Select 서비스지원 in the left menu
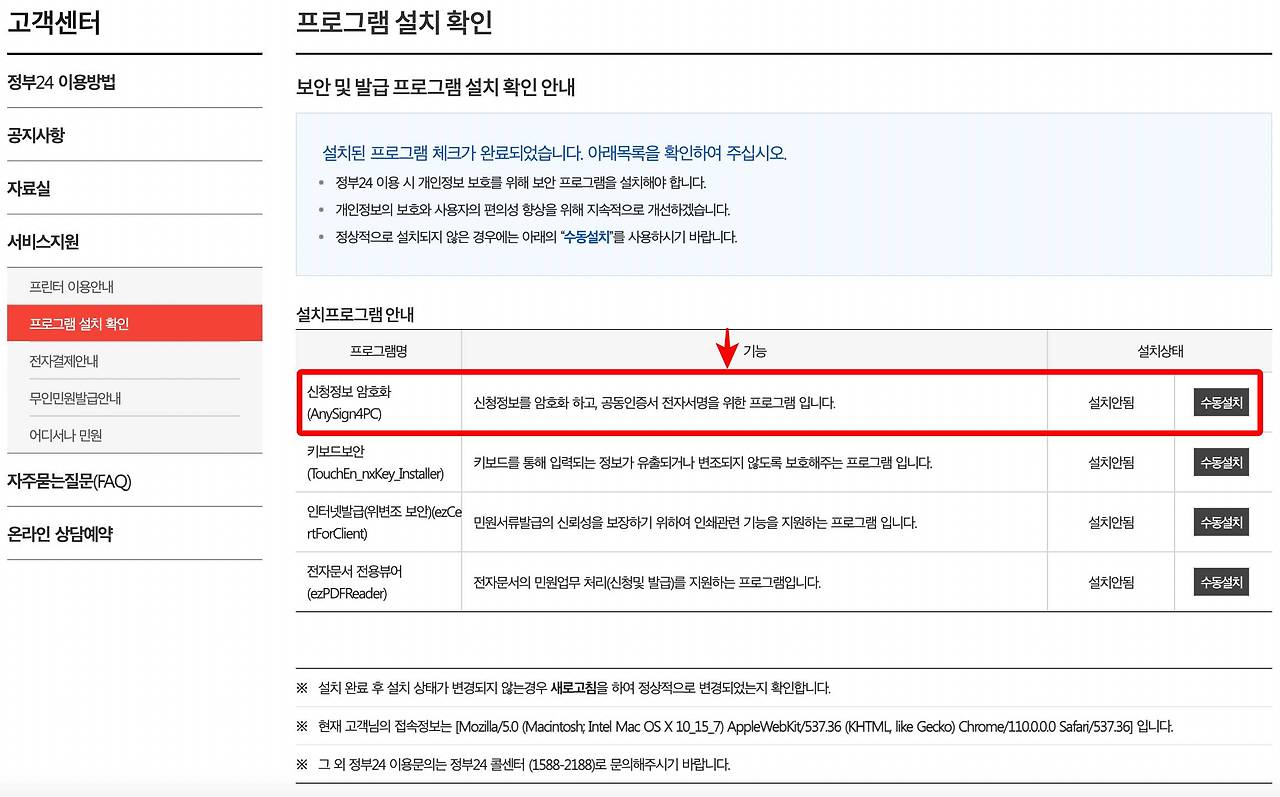Viewport: 1280px width, 797px height. tap(43, 240)
